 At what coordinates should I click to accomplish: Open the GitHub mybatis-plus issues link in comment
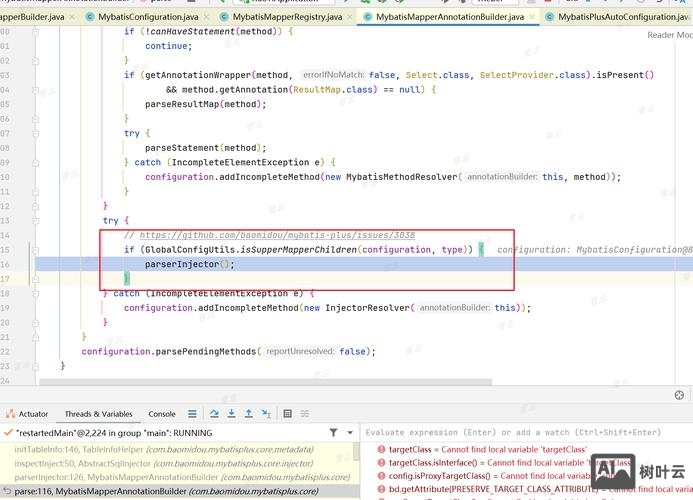(277, 235)
